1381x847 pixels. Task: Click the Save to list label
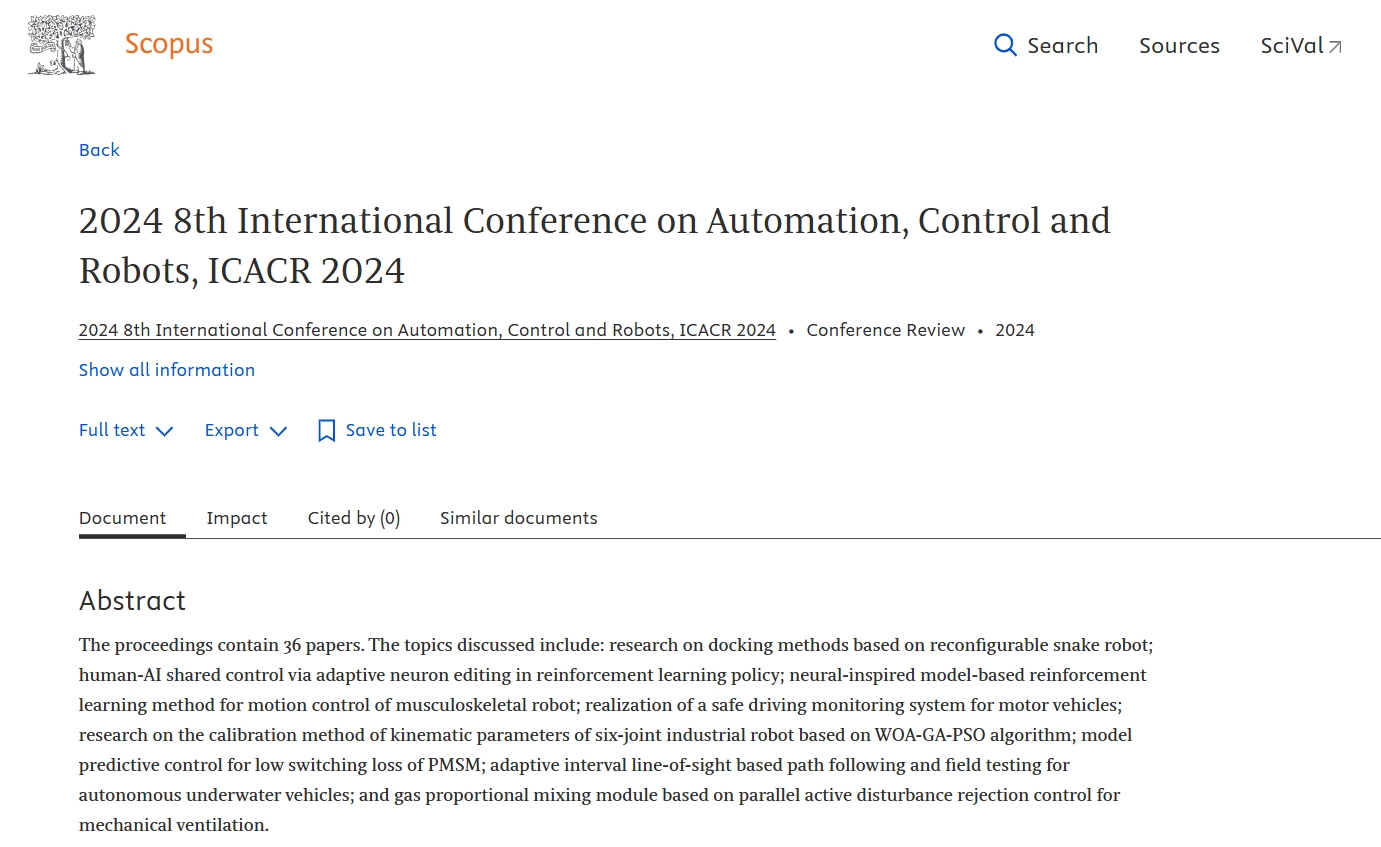(391, 430)
